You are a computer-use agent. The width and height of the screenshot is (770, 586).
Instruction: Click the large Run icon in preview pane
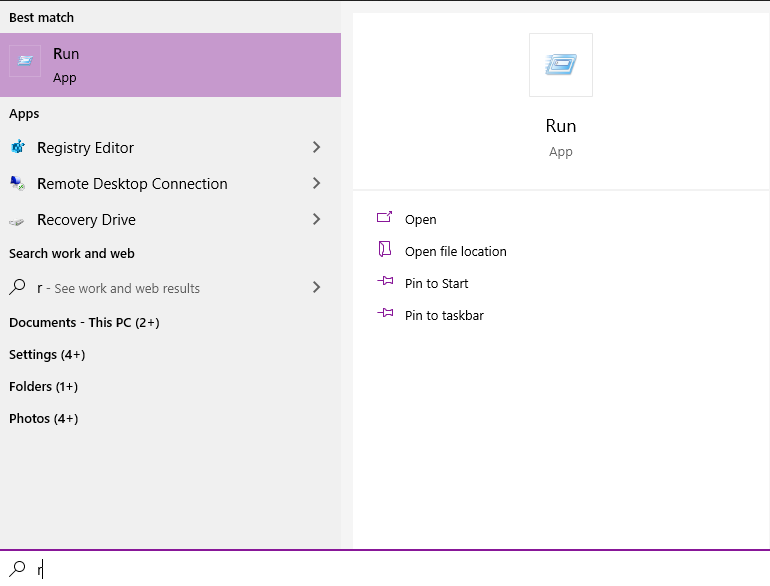click(561, 65)
